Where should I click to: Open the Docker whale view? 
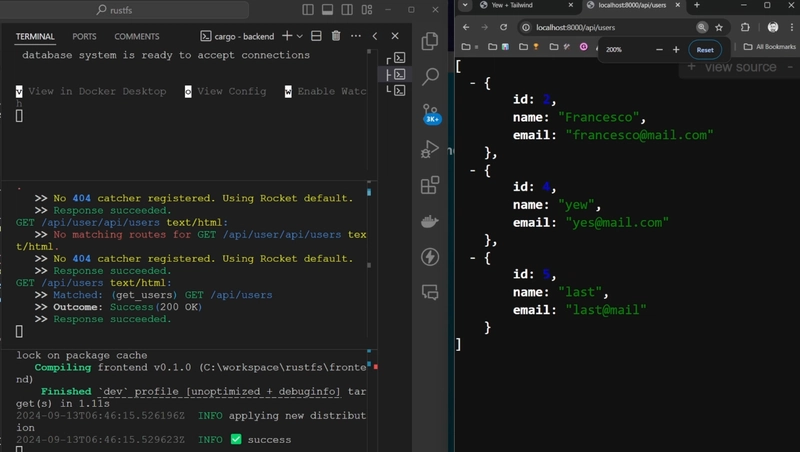pyautogui.click(x=430, y=221)
